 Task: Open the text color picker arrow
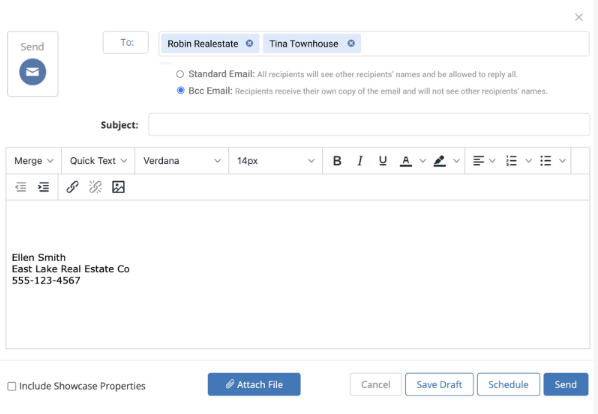coord(423,161)
